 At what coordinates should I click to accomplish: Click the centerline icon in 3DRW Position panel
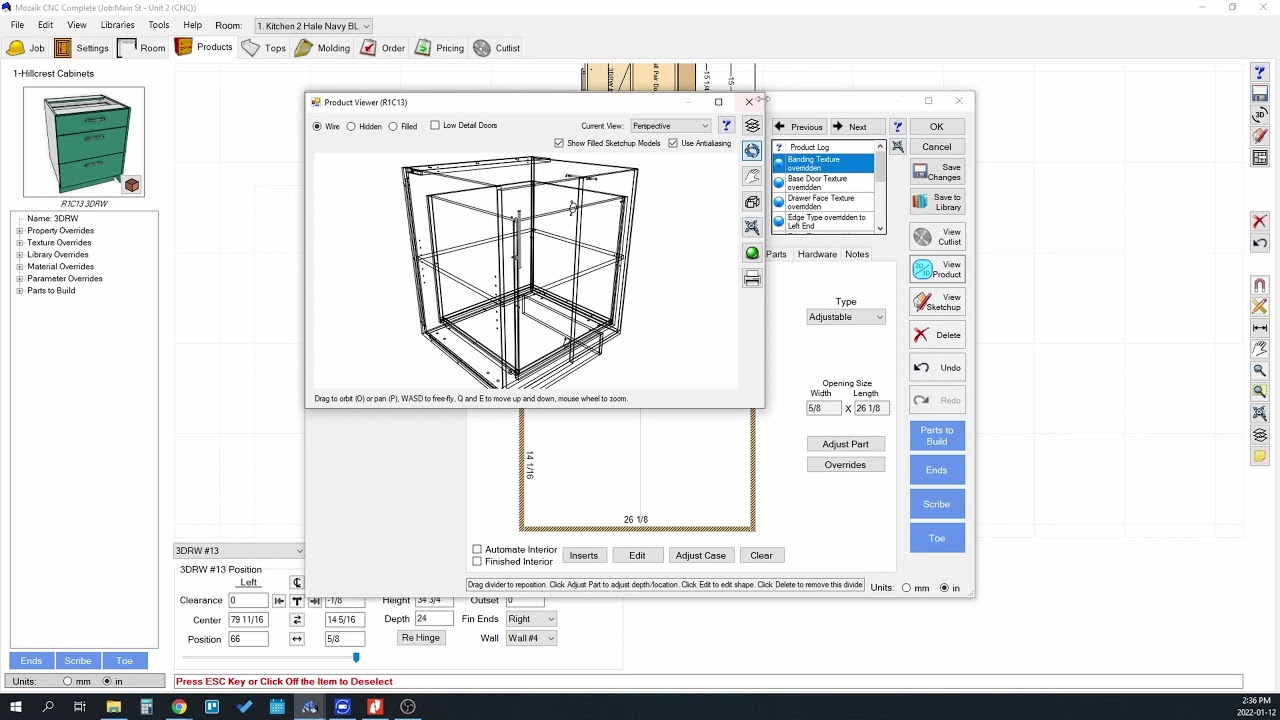pyautogui.click(x=297, y=583)
